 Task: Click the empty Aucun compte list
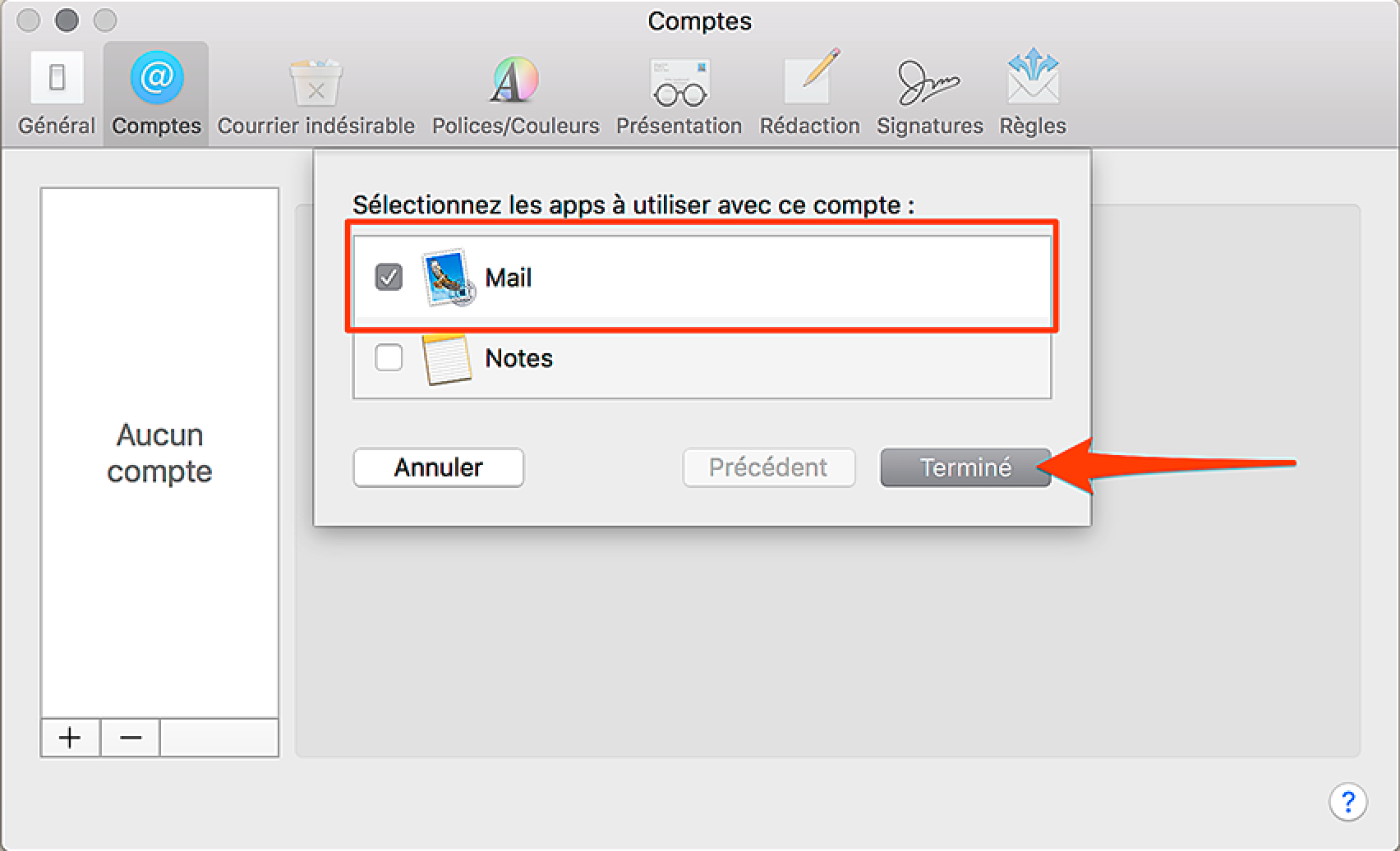coord(159,453)
